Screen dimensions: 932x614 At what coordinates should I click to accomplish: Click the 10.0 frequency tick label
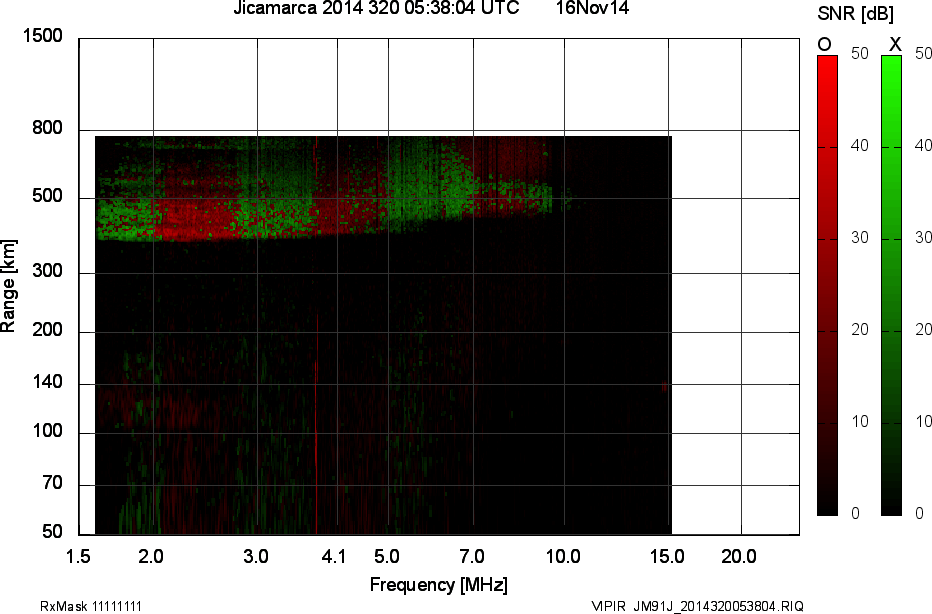(563, 557)
